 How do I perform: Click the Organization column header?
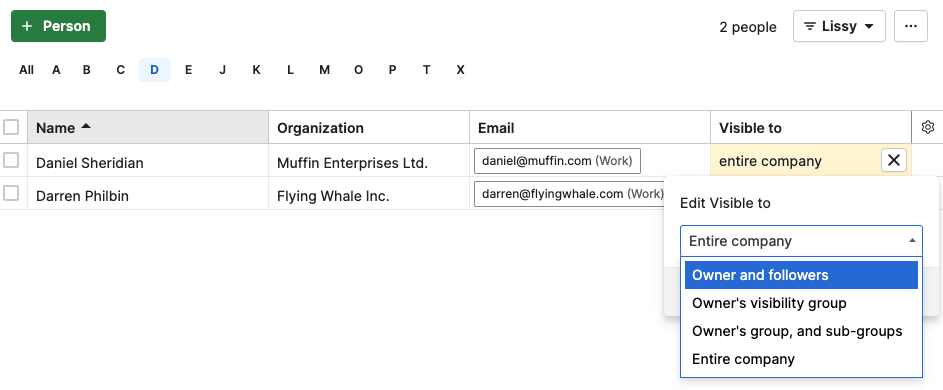(369, 128)
